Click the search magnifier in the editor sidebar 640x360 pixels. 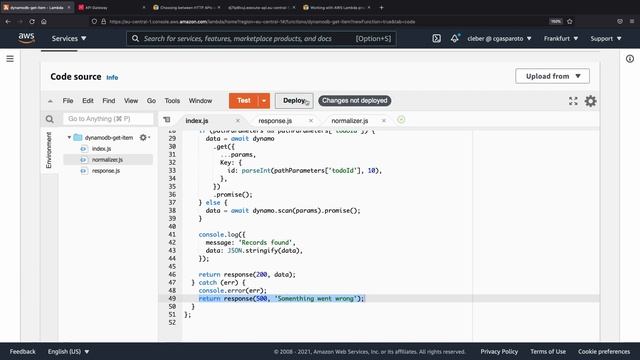click(x=49, y=119)
